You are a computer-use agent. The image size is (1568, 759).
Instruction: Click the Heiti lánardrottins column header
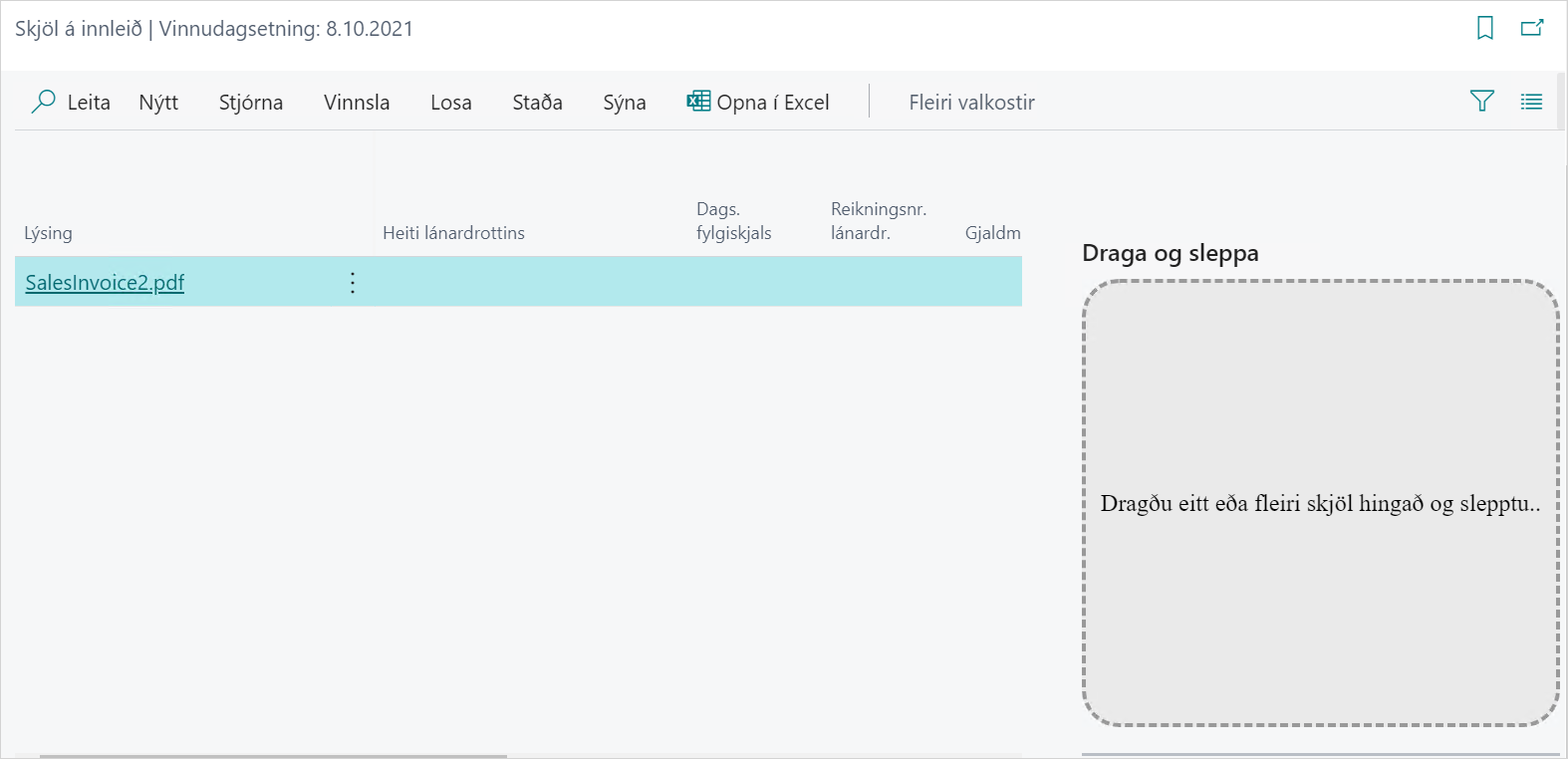(x=453, y=233)
